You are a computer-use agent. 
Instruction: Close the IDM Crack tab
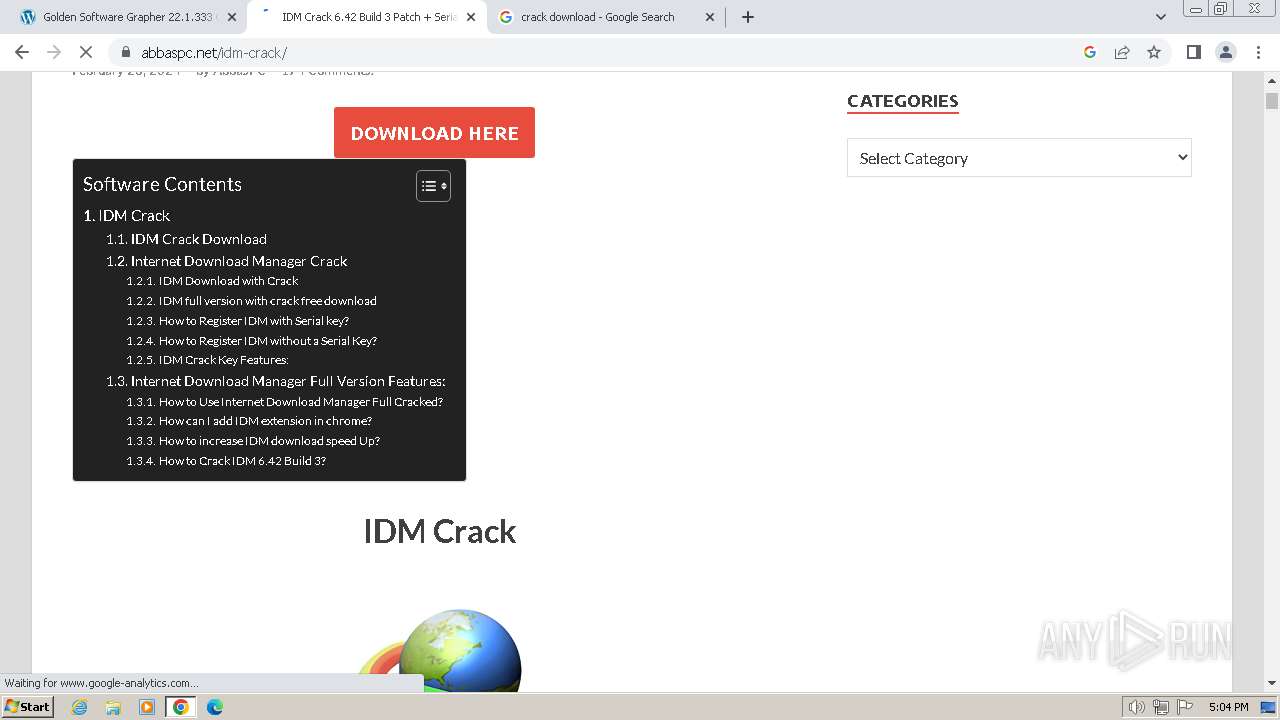pos(471,17)
